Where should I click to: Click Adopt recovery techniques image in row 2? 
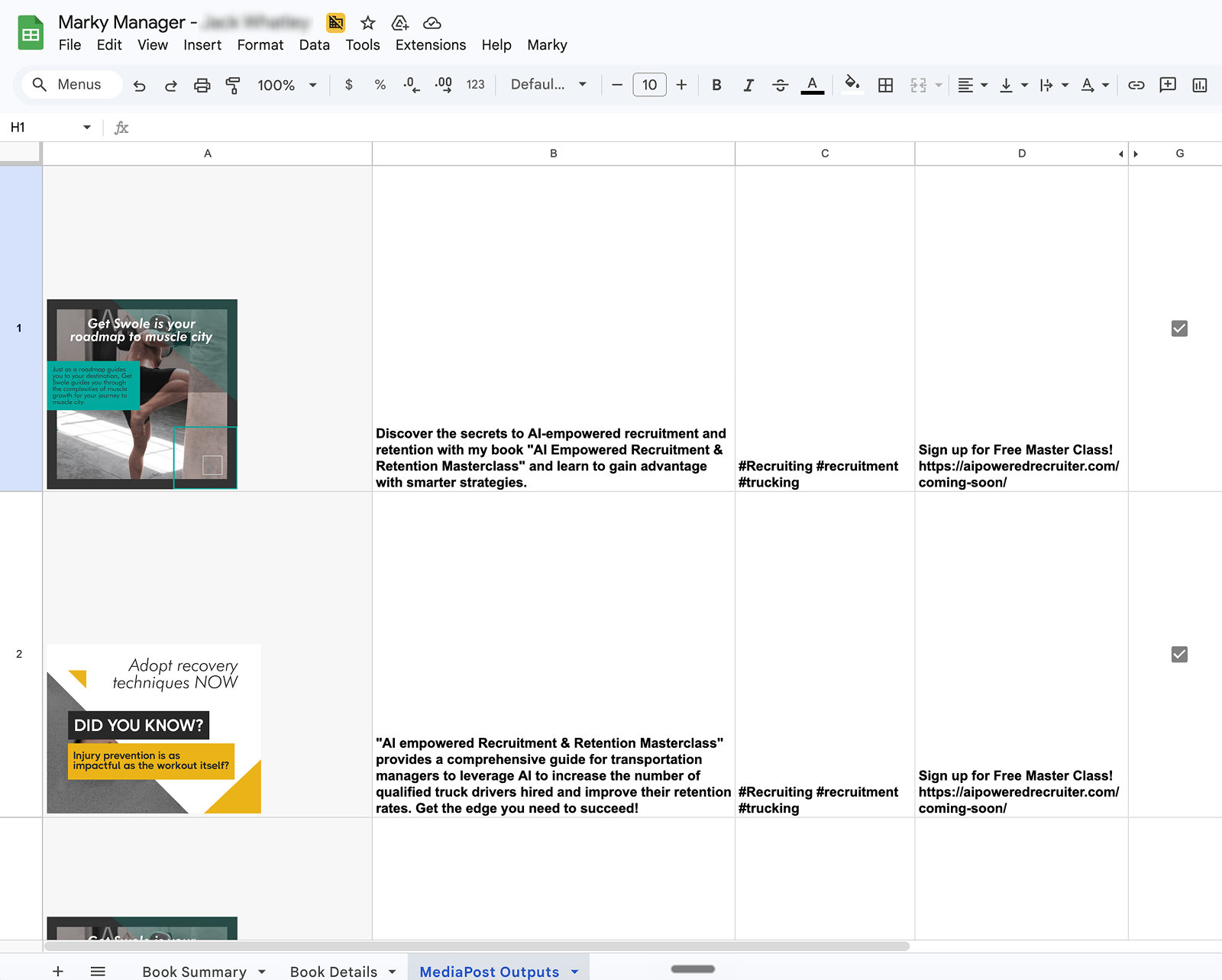[x=154, y=729]
